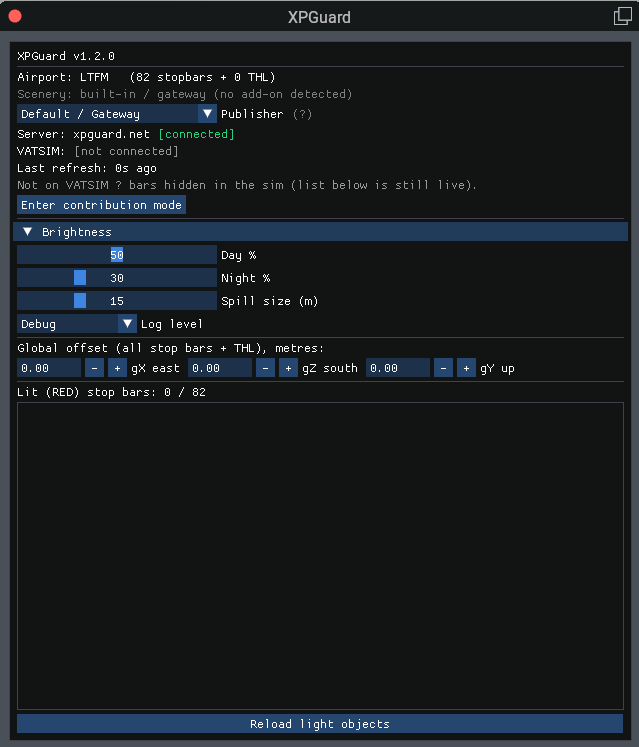Click the gY up offset input field
This screenshot has height=747, width=639.
pos(398,368)
